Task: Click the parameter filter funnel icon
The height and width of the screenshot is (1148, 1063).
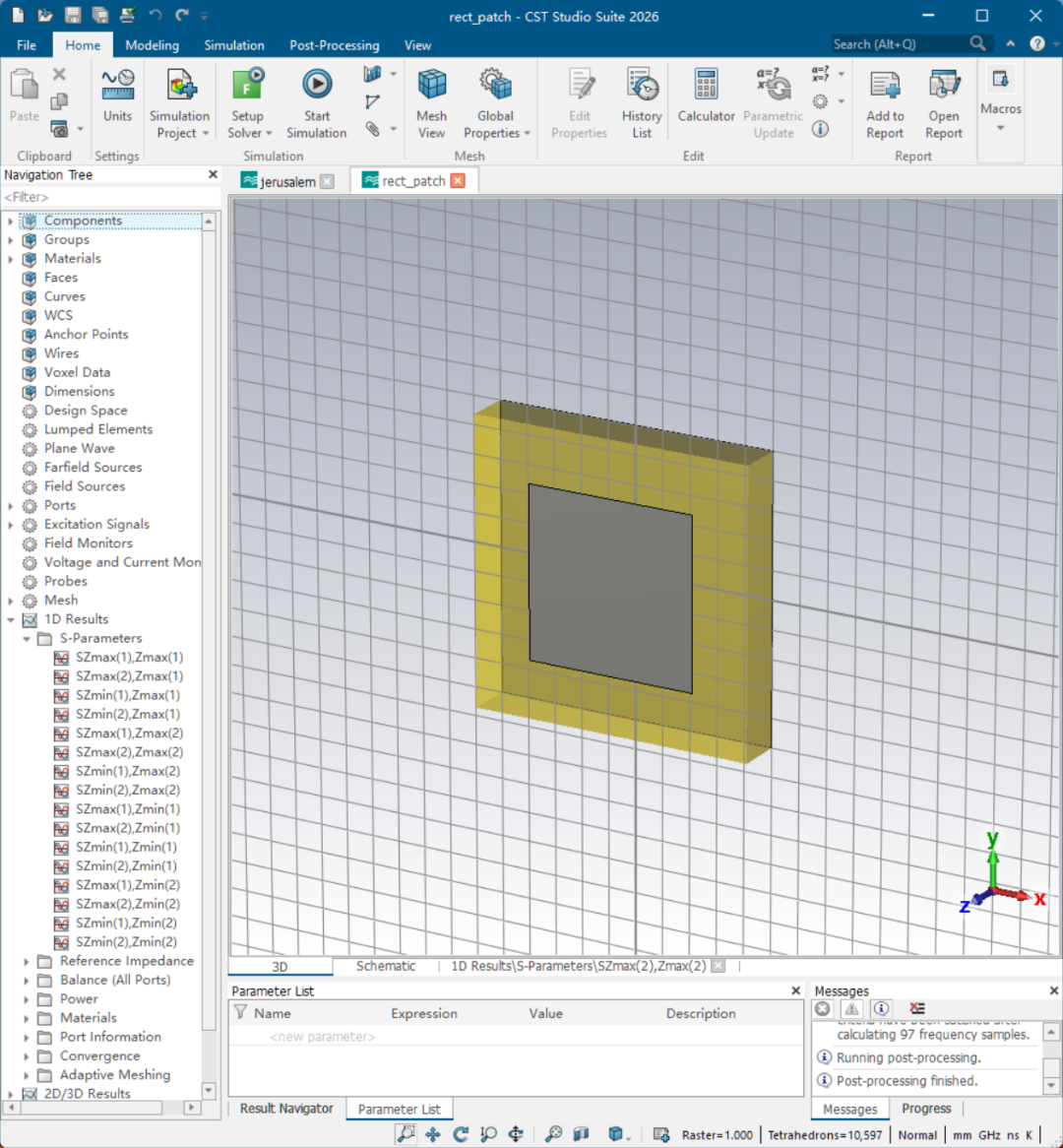Action: (x=240, y=1012)
